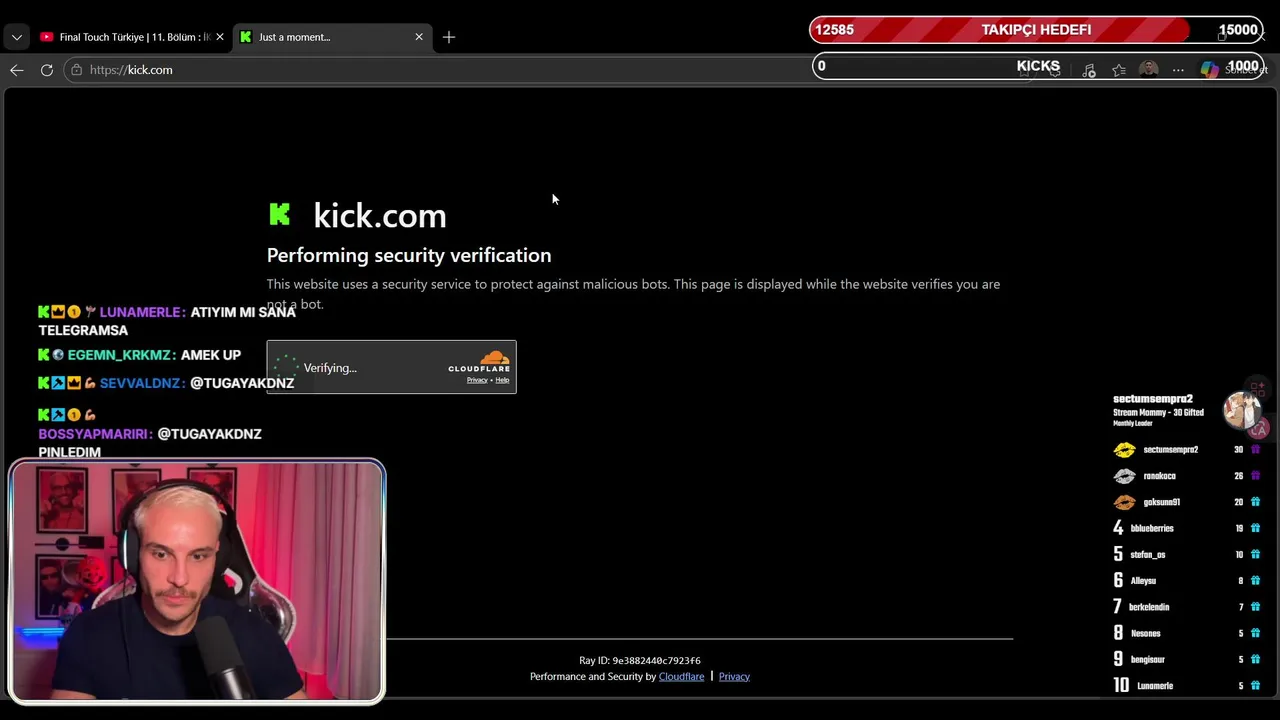1280x720 pixels.
Task: Open the browser profile avatar
Action: click(1149, 69)
